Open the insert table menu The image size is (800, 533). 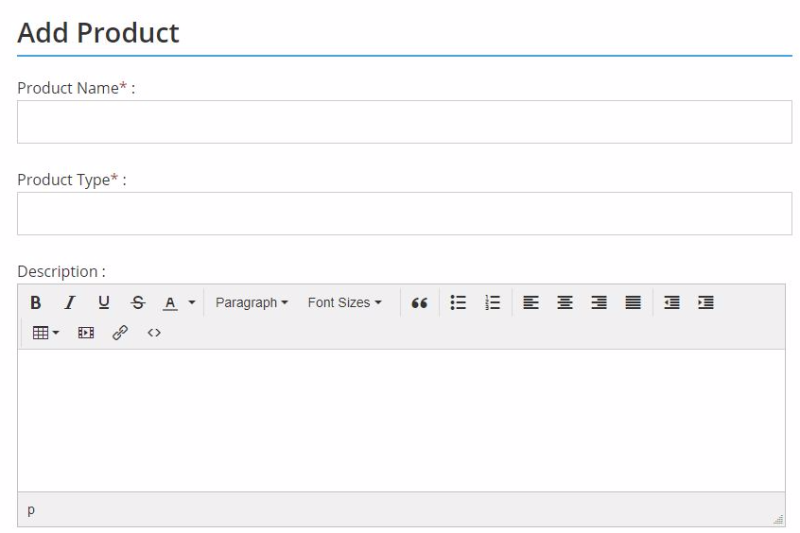[x=45, y=333]
